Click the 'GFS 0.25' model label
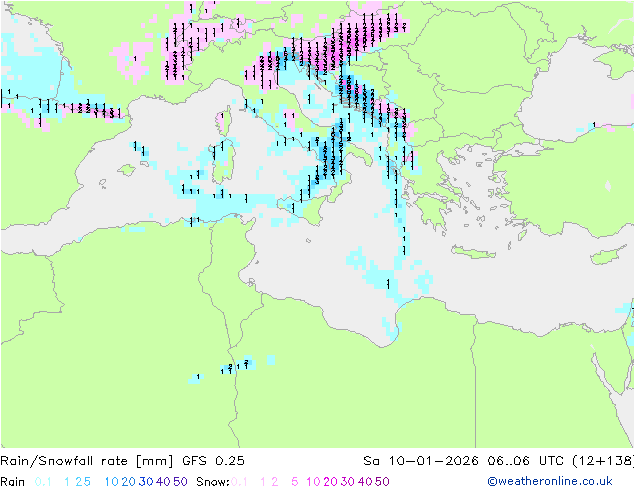 tap(213, 461)
